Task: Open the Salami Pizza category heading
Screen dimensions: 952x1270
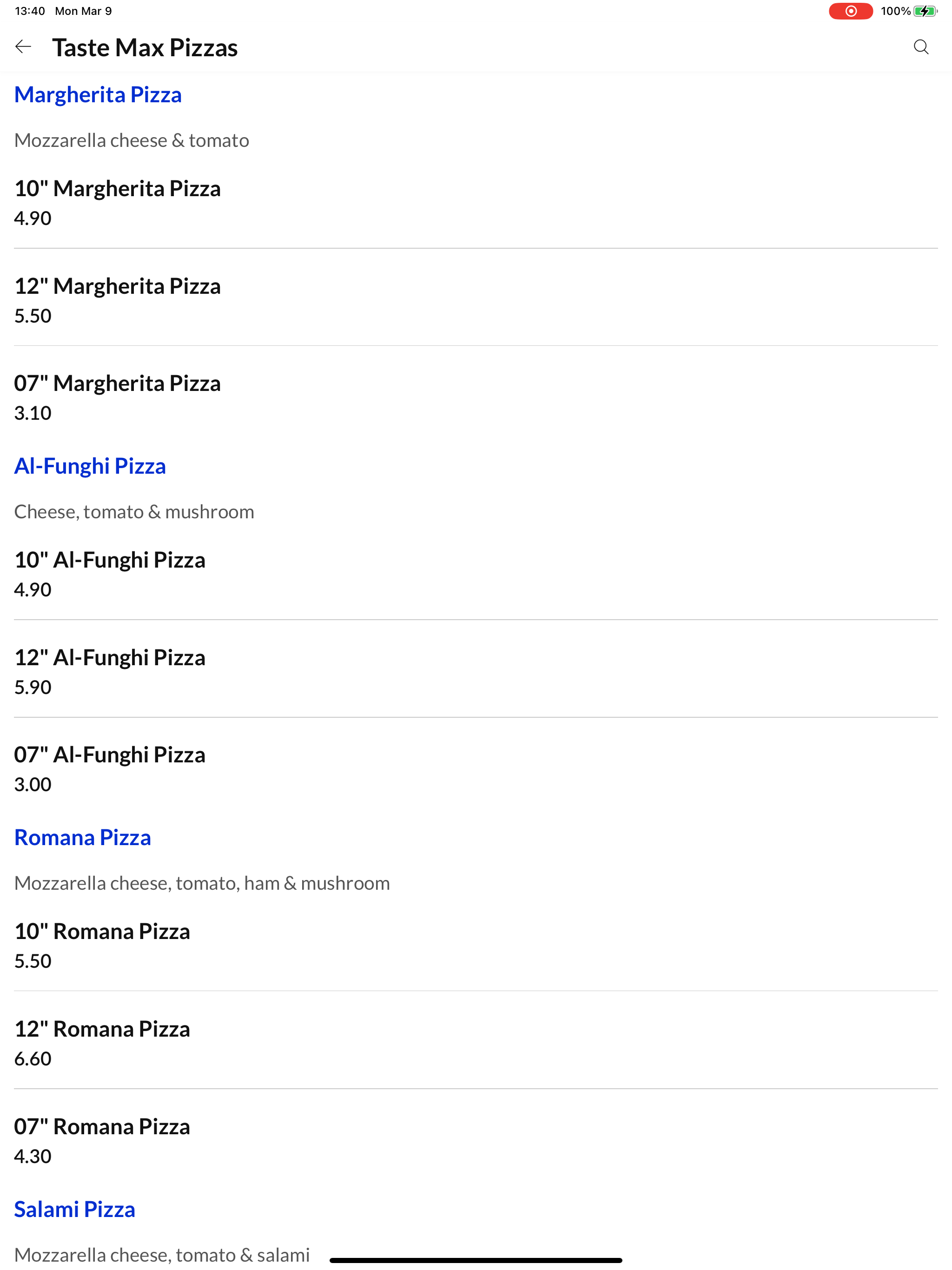Action: pyautogui.click(x=75, y=1209)
